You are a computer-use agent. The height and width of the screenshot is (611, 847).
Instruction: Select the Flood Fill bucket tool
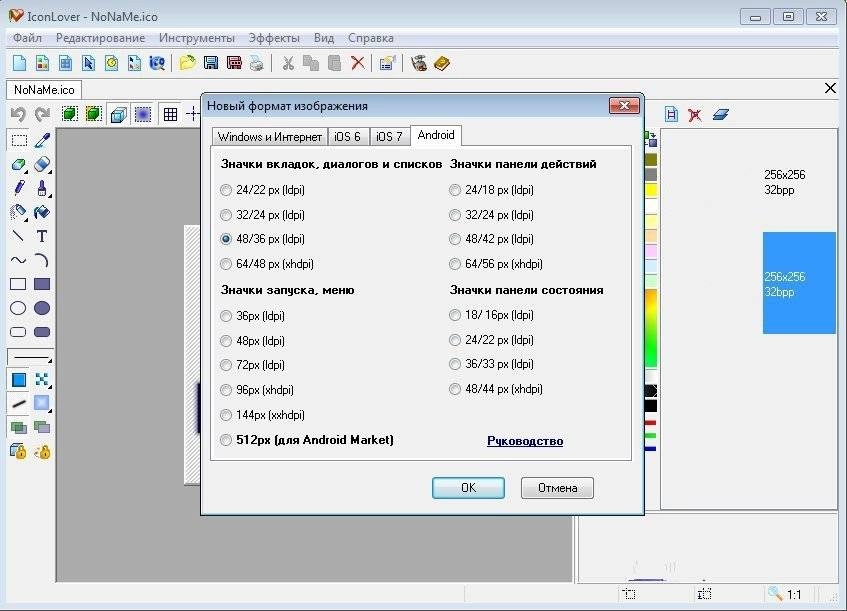coord(42,212)
